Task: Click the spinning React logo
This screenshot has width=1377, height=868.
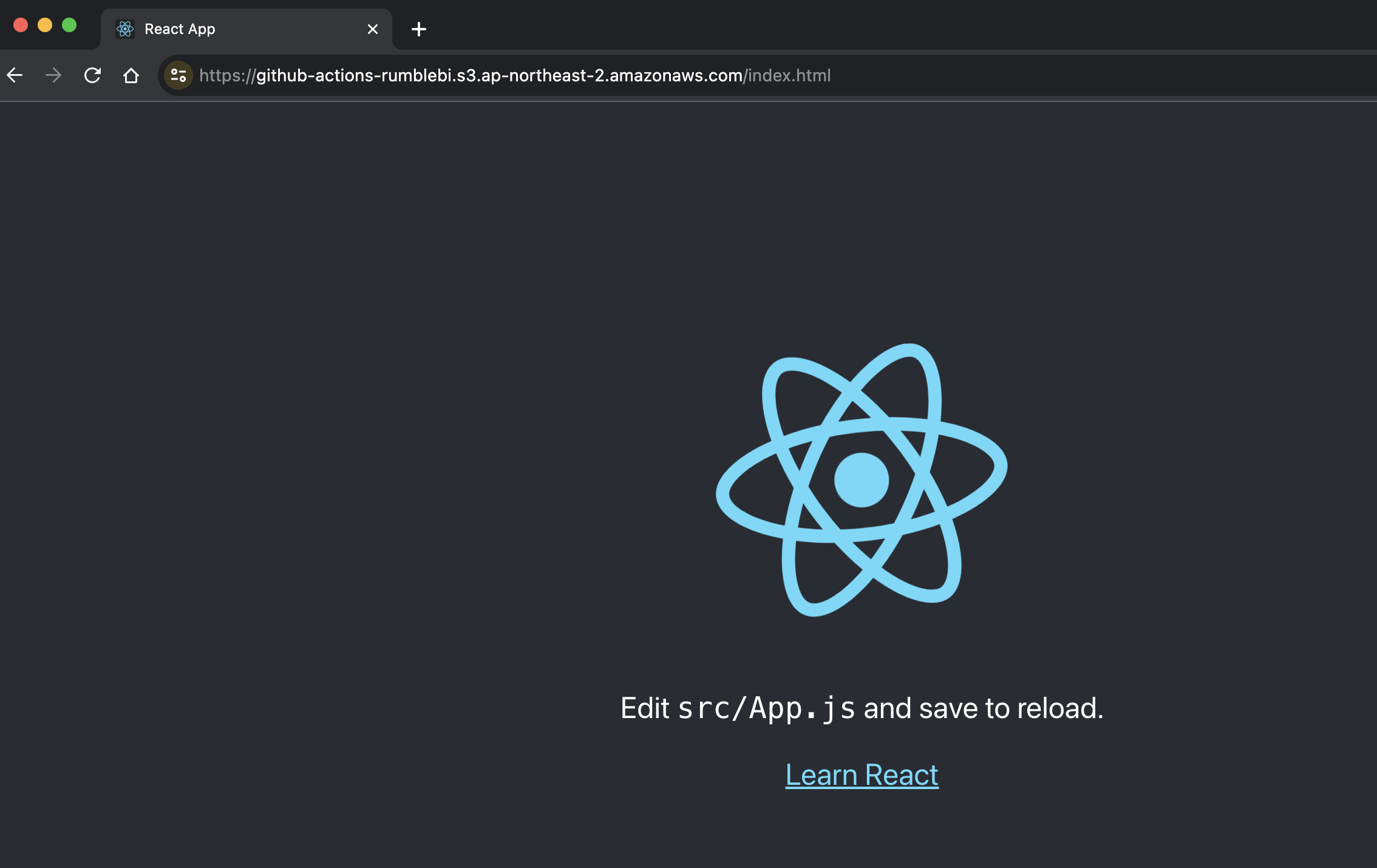Action: pos(862,480)
